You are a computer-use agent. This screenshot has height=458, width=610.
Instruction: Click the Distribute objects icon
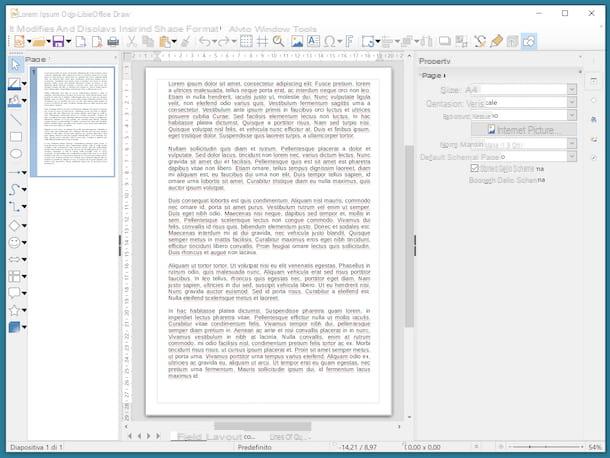click(426, 41)
